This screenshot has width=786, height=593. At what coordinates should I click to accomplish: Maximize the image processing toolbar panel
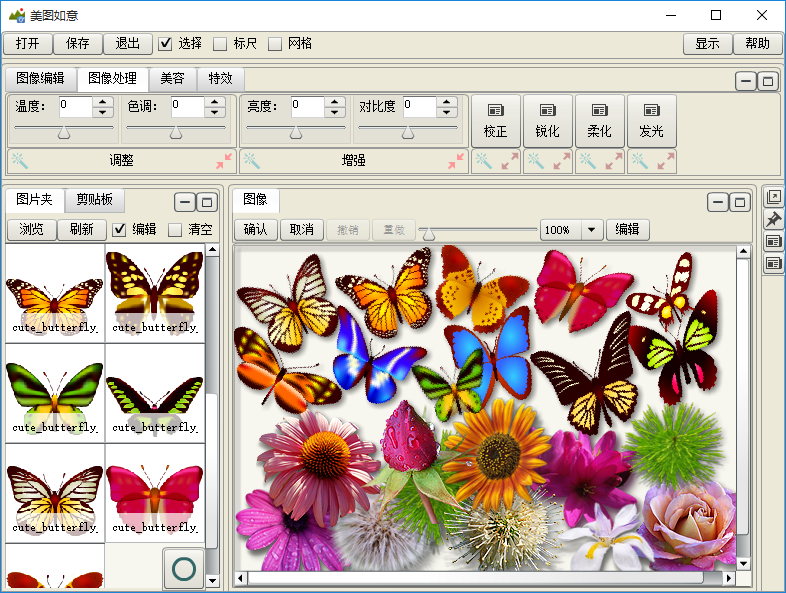pyautogui.click(x=768, y=81)
